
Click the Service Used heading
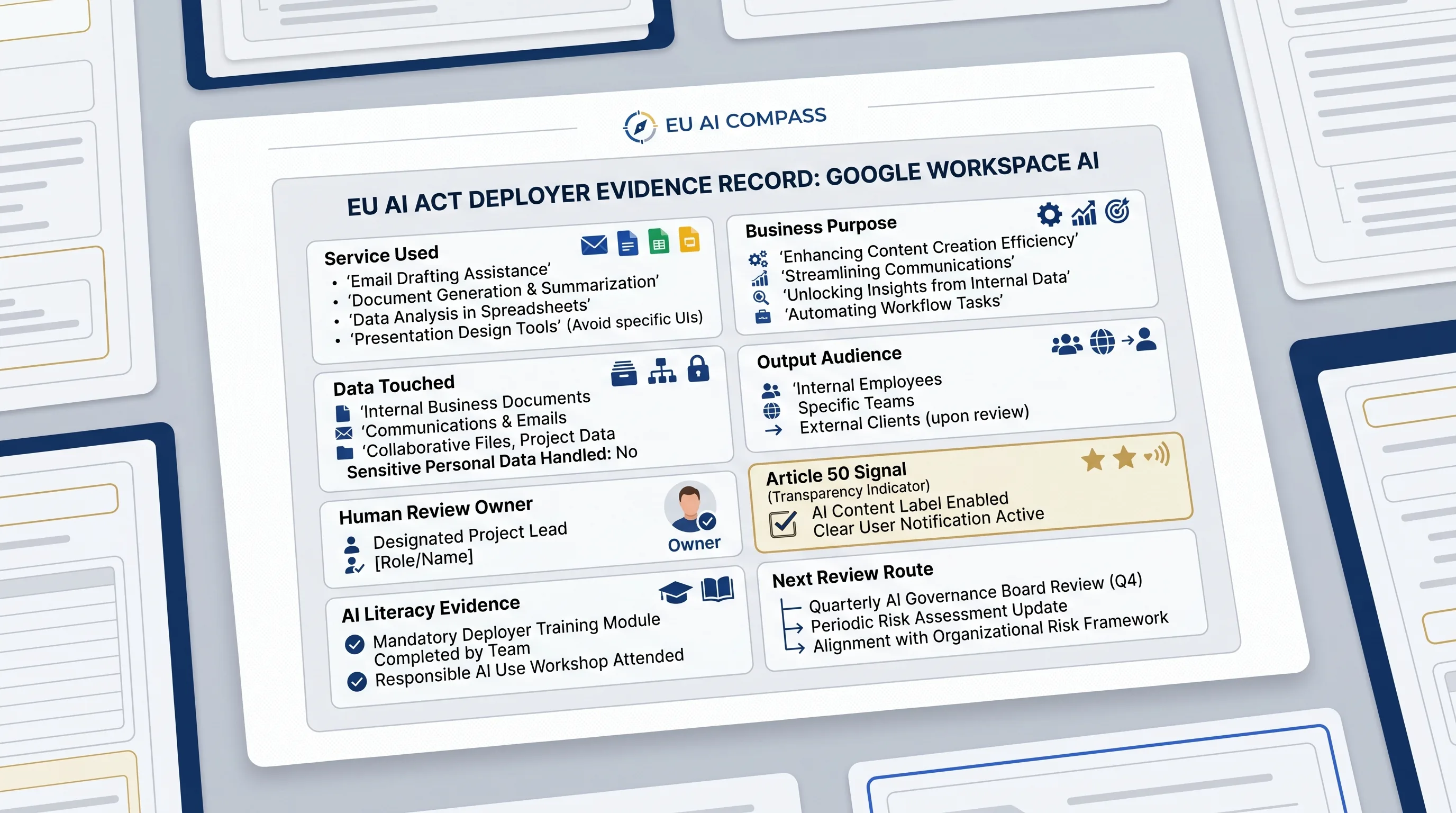coord(381,256)
